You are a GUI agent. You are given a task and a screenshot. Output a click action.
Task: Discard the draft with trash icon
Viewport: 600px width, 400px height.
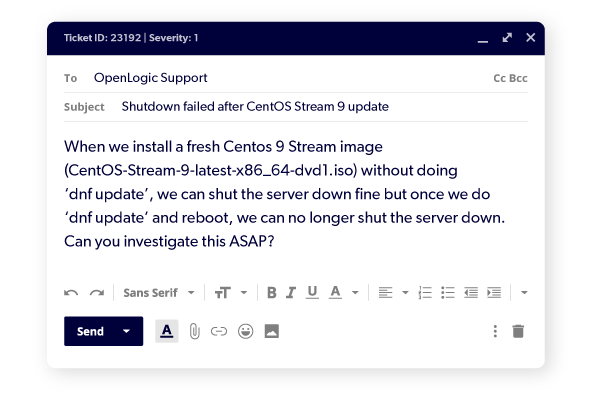tap(518, 331)
